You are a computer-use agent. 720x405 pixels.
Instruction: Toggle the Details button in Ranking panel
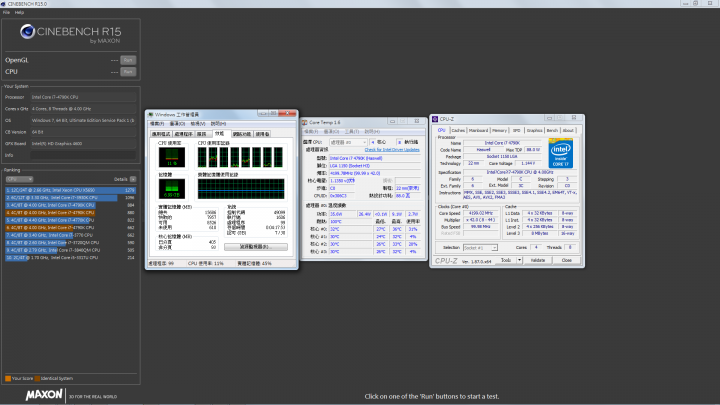133,179
